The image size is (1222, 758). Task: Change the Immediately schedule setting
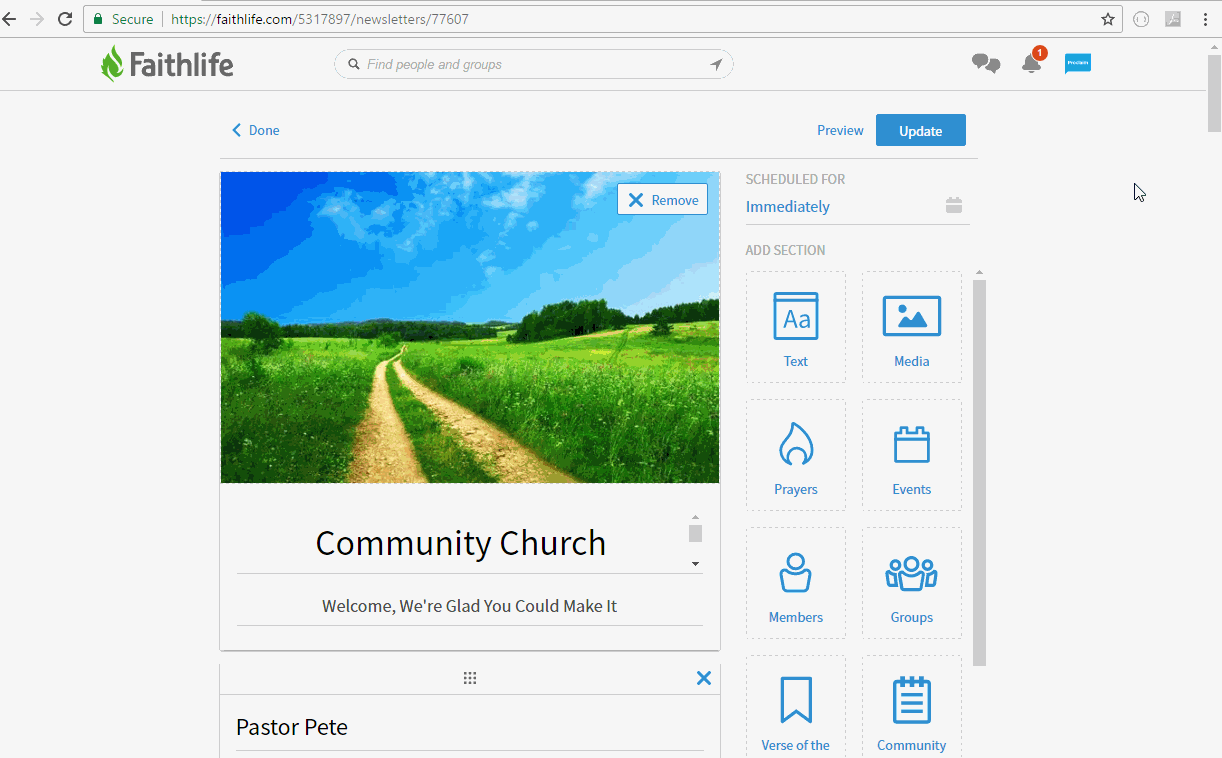pyautogui.click(x=788, y=206)
